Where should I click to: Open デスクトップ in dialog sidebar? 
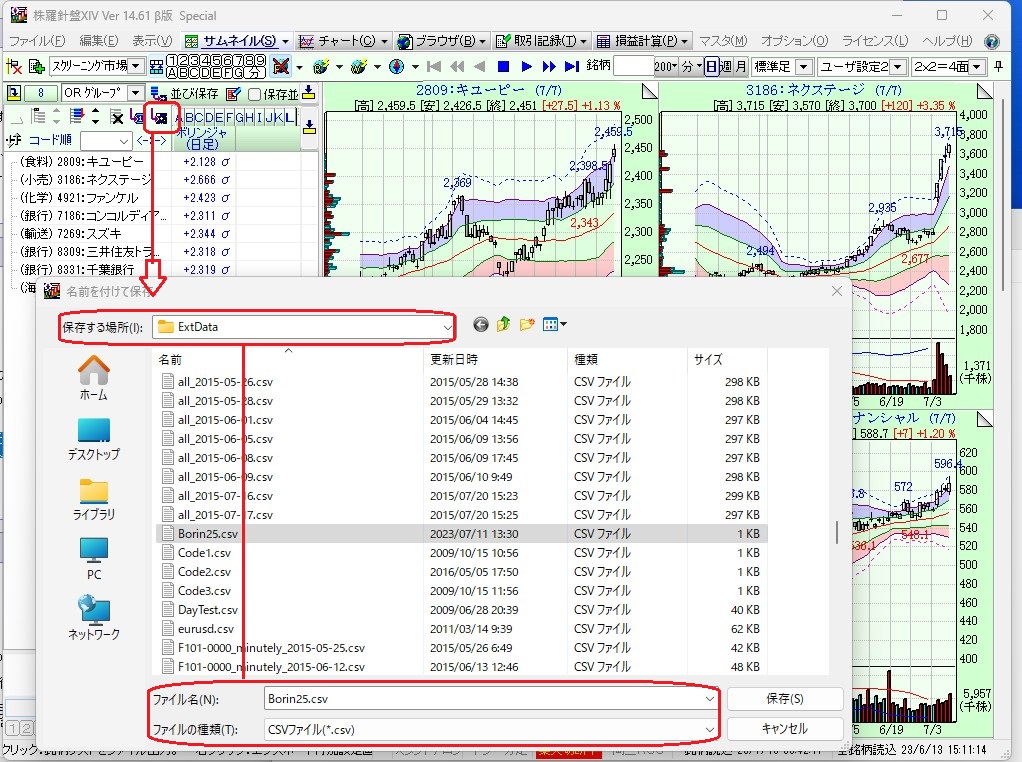coord(93,439)
